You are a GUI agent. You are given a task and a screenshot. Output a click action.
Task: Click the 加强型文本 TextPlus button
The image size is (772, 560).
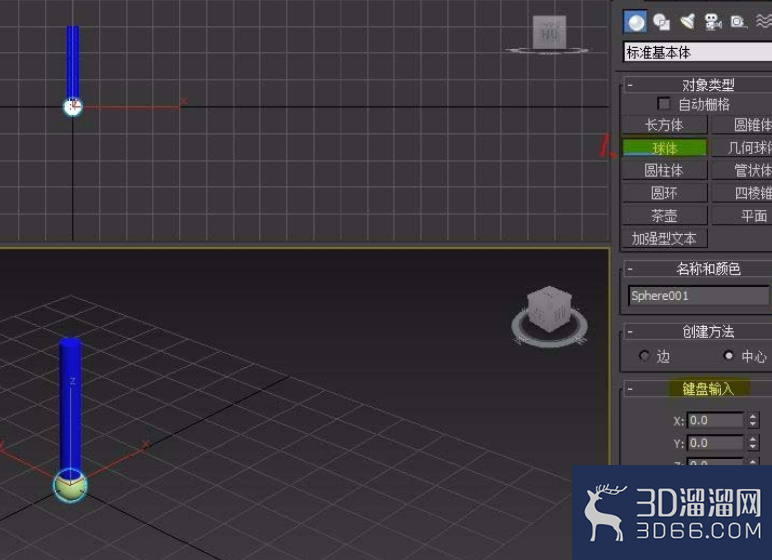click(x=664, y=238)
